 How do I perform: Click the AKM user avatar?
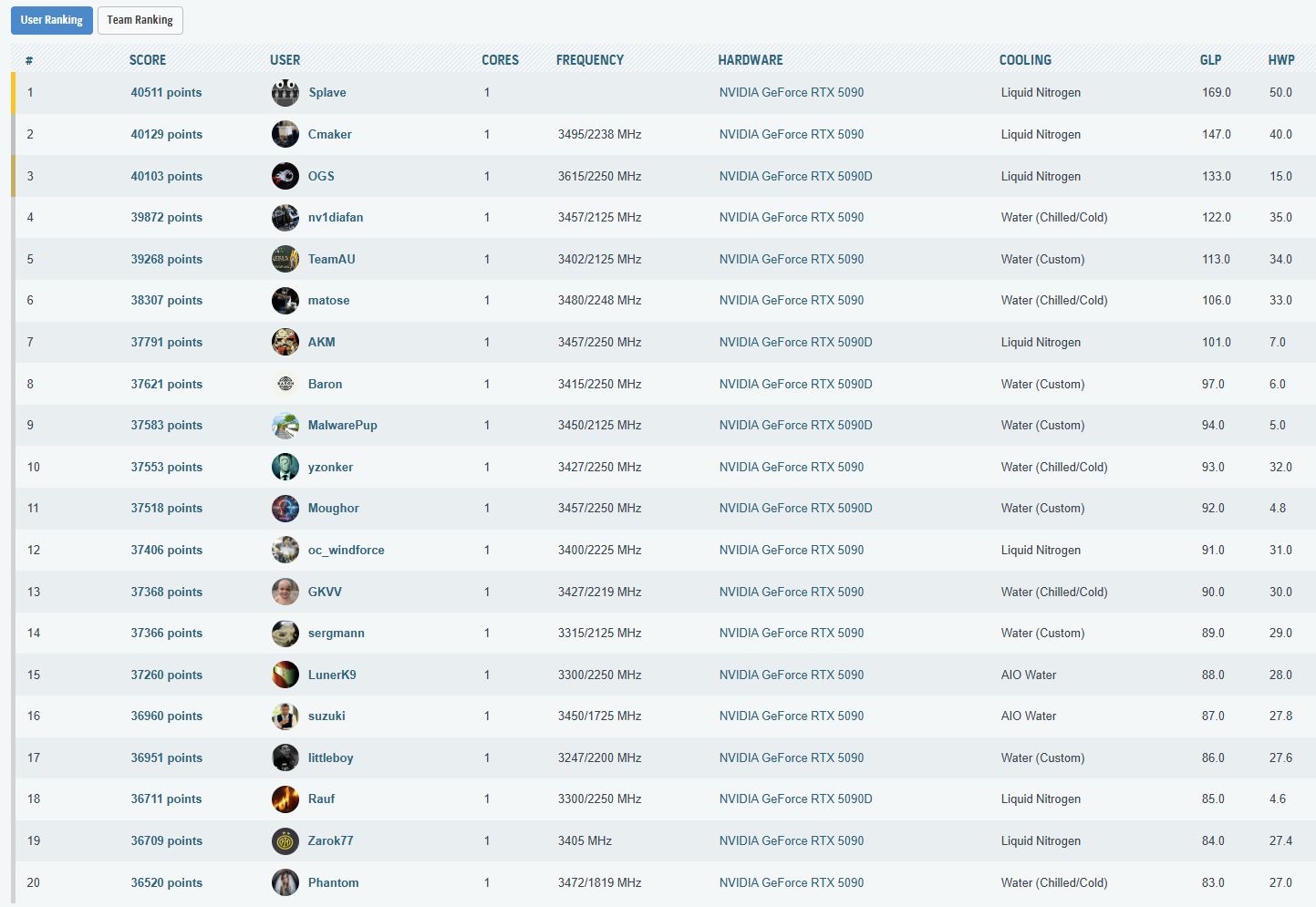pos(285,342)
